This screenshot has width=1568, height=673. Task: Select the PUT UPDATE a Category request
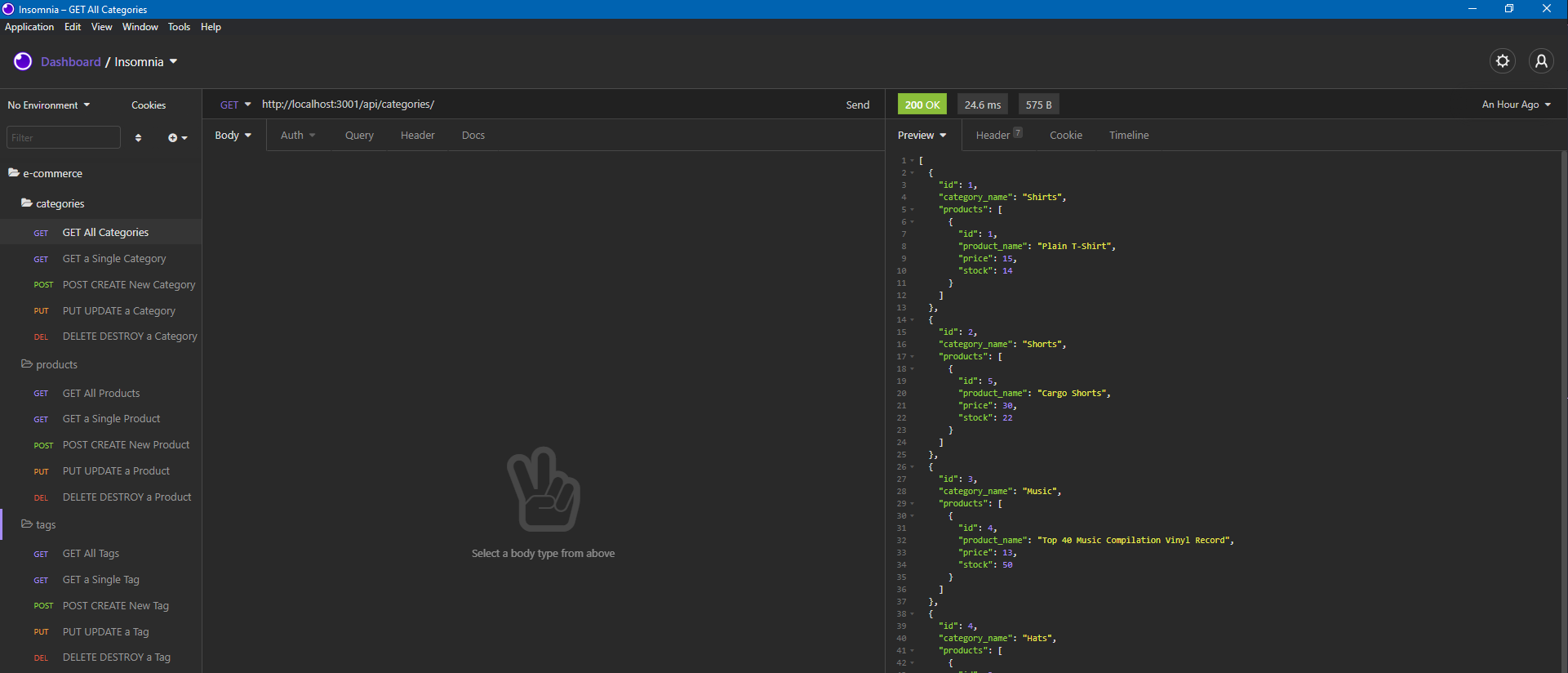tap(100, 310)
